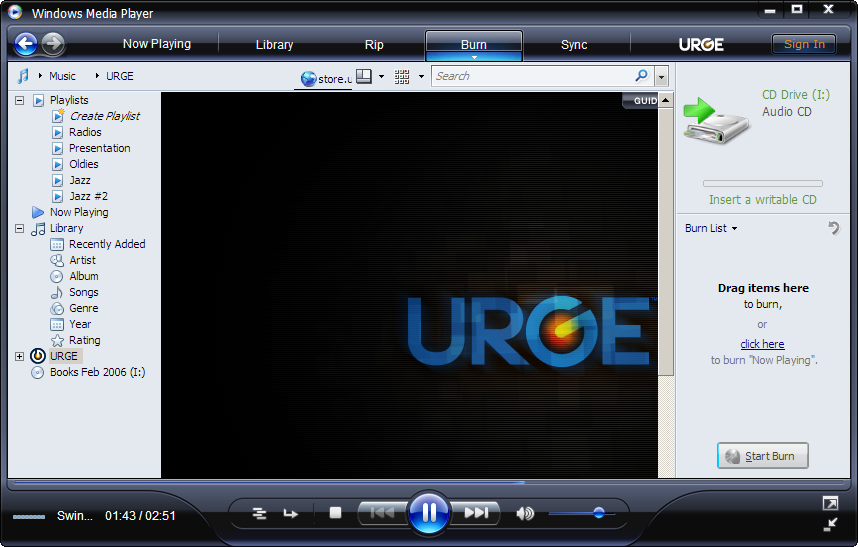Viewport: 858px width, 547px height.
Task: Open the URGE tree item
Action: (64, 356)
